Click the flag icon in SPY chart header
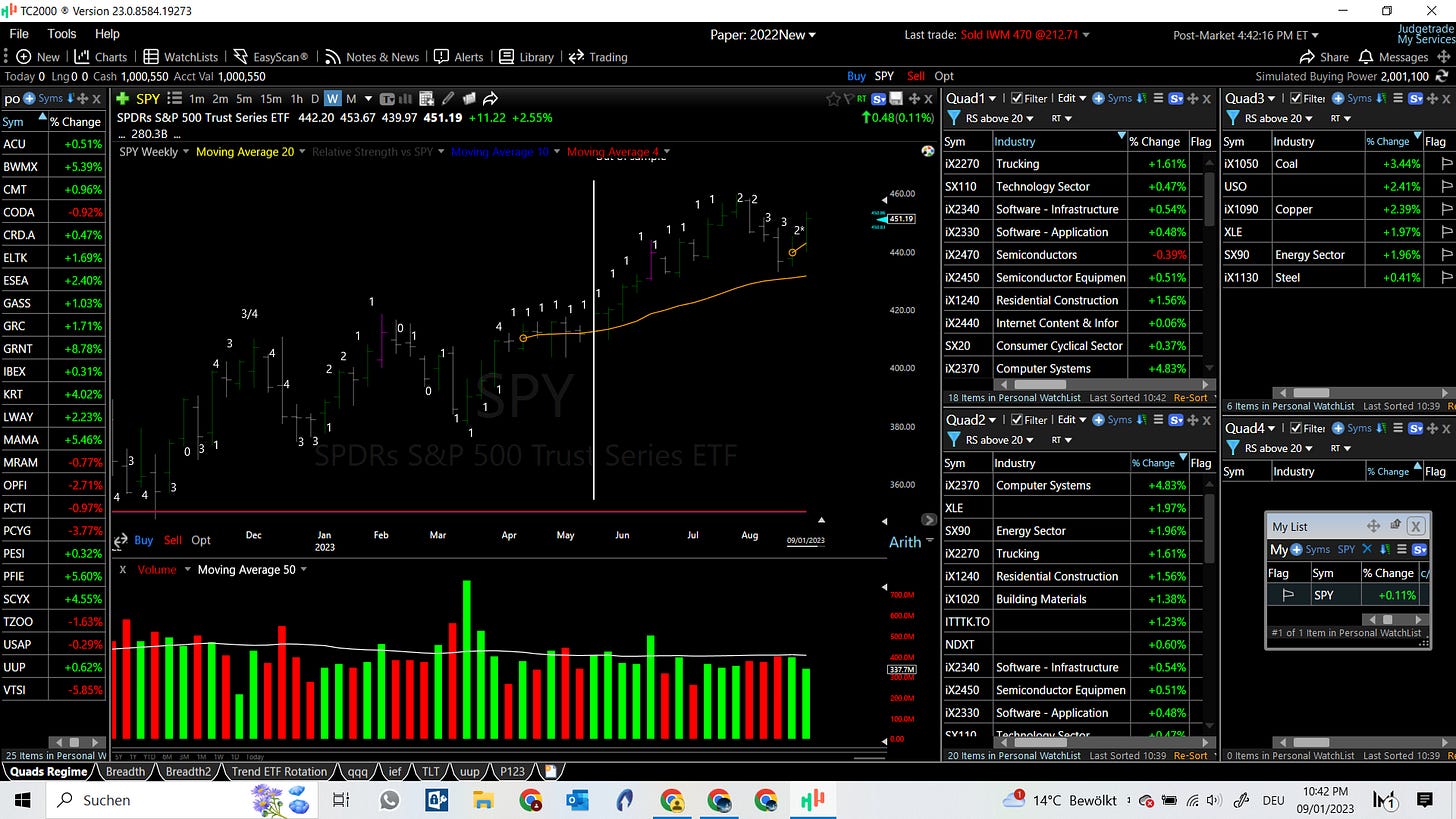Viewport: 1456px width, 819px height. [x=847, y=98]
